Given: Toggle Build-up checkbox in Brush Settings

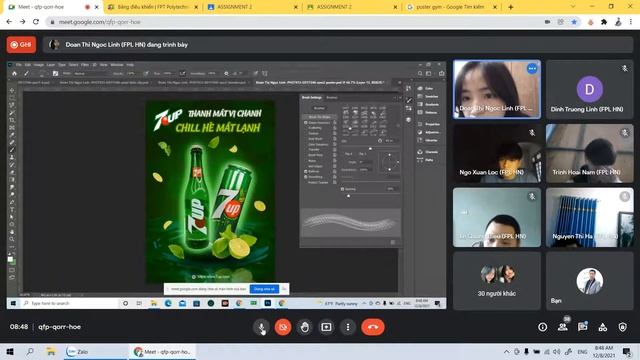Looking at the screenshot, I should coord(306,171).
